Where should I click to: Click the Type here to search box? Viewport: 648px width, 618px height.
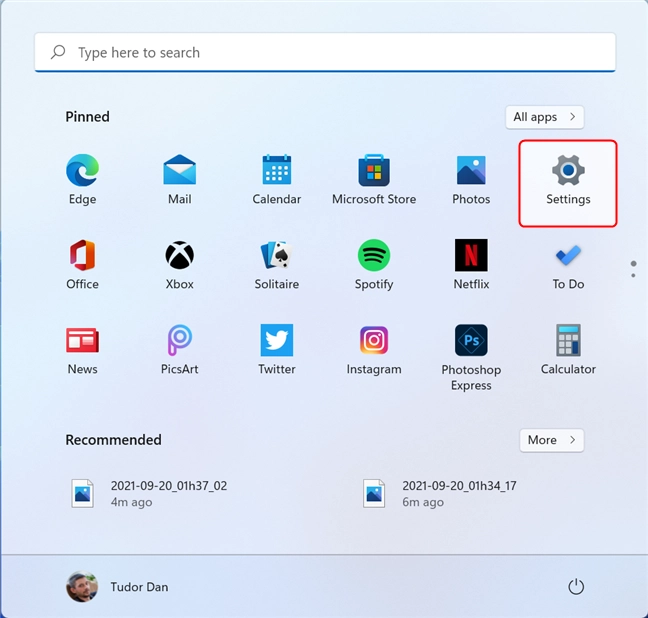point(325,52)
